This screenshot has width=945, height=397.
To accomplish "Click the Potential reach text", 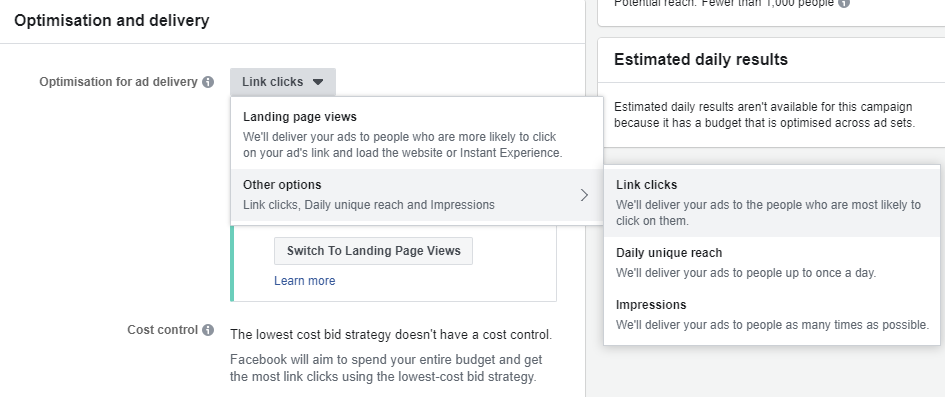I will [x=724, y=3].
